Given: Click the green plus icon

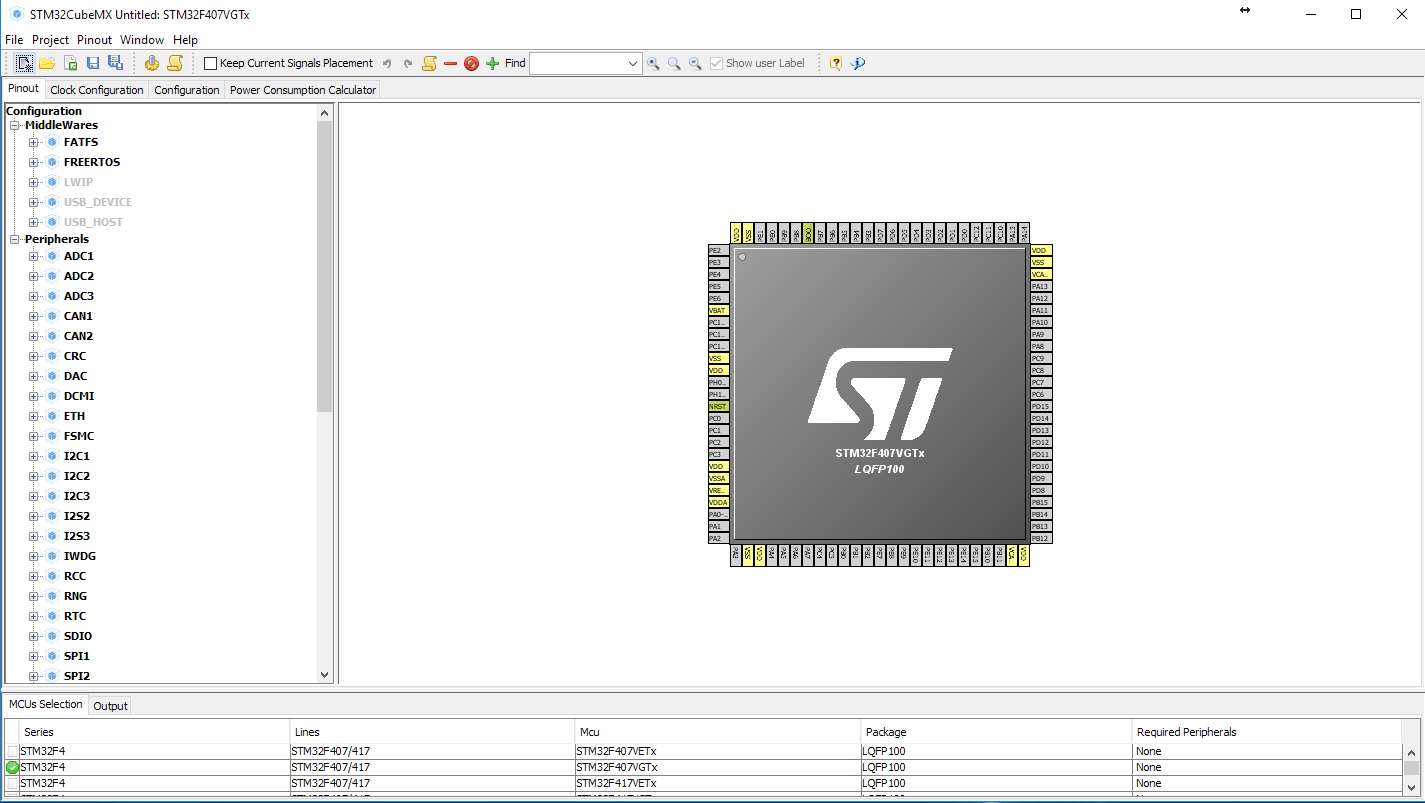Looking at the screenshot, I should pos(492,63).
